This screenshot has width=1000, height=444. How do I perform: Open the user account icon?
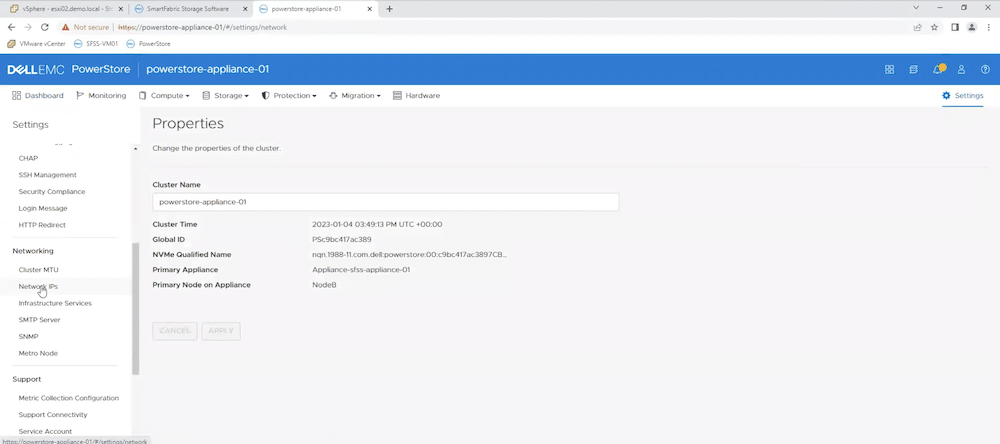click(962, 70)
